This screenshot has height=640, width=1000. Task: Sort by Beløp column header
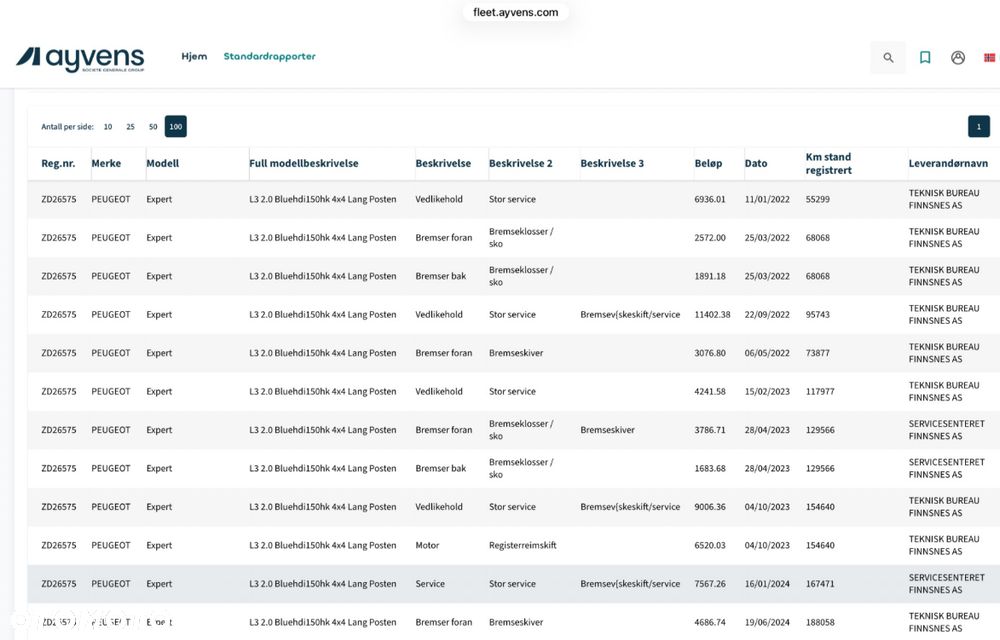pos(708,163)
